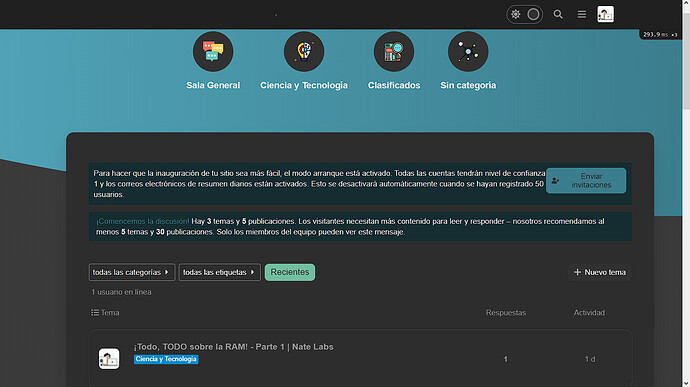Click the Sala General label link
690x387 pixels.
213,85
